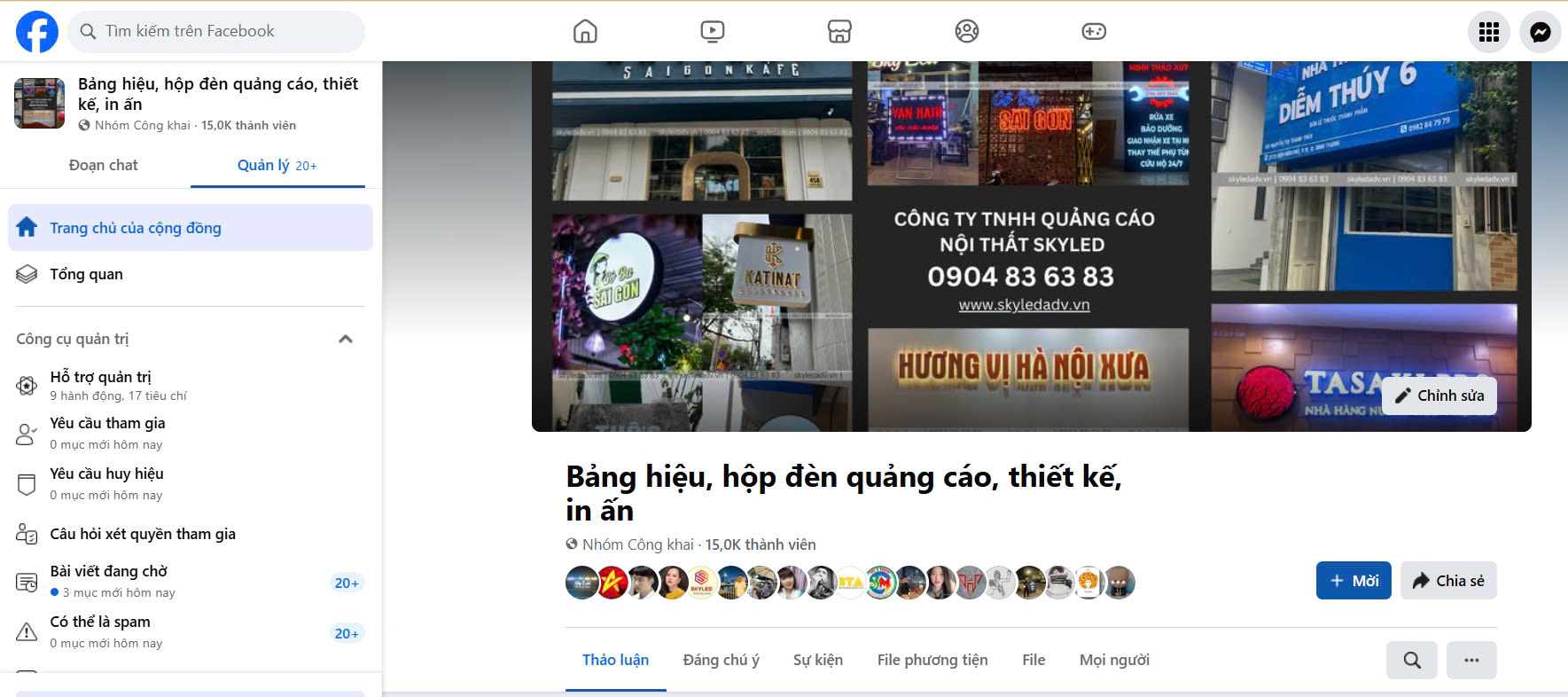Focus the 'Tìm kiếm trên Facebook' search field
1568x697 pixels.
[216, 32]
